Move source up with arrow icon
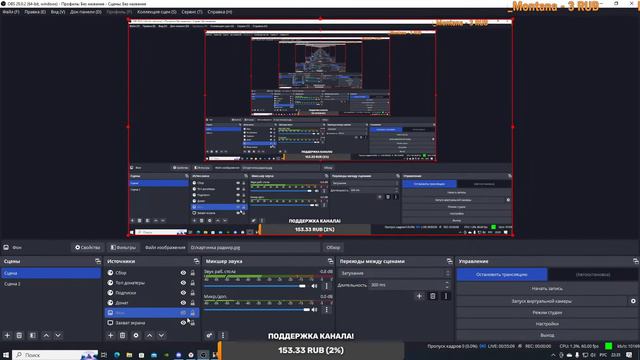640x360 pixels. pos(149,335)
